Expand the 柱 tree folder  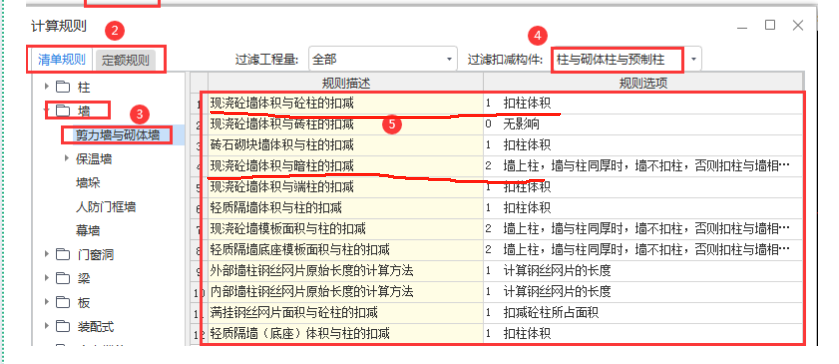[x=46, y=86]
